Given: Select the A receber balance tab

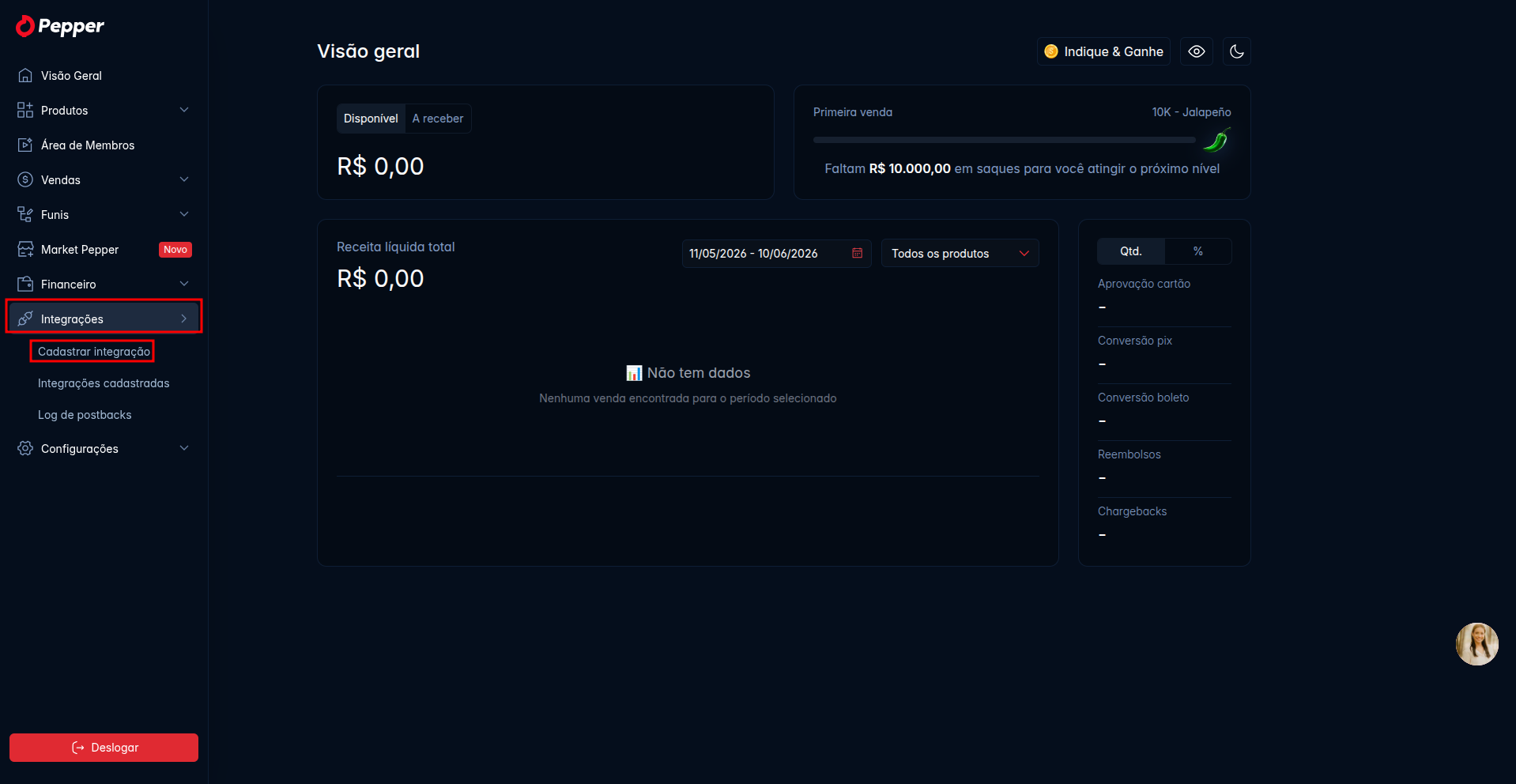Looking at the screenshot, I should click(x=438, y=119).
